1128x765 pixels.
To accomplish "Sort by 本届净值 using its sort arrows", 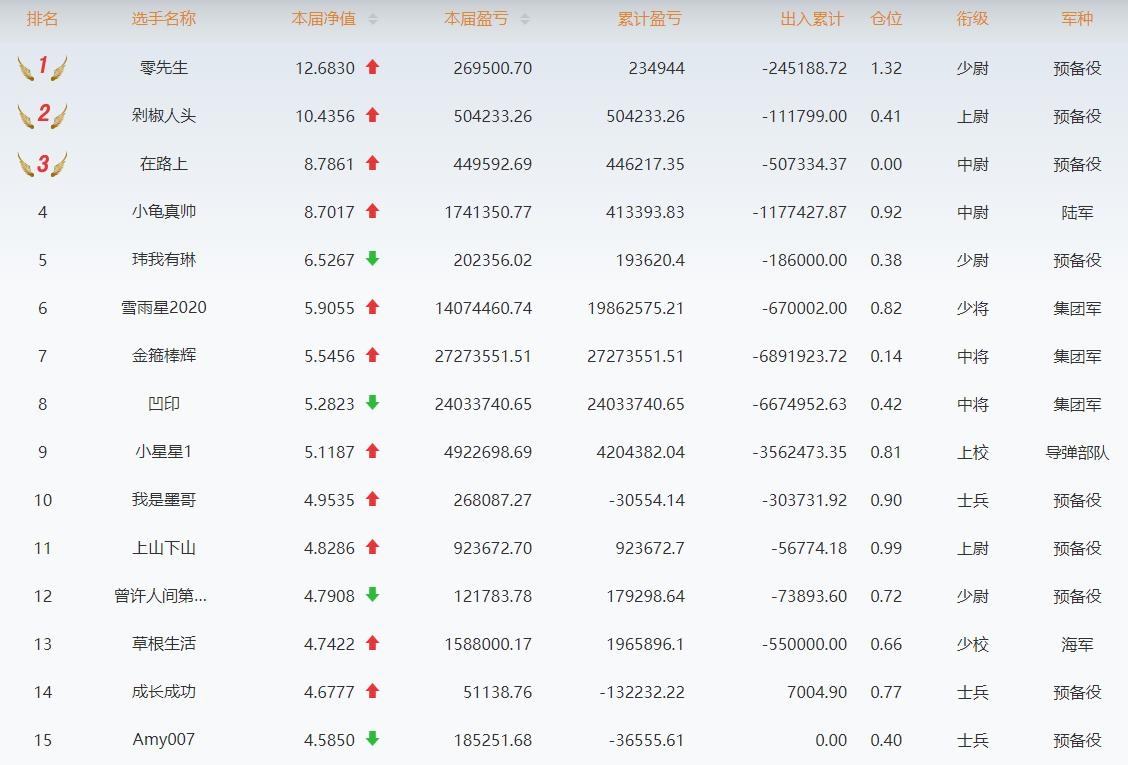I will tap(373, 19).
